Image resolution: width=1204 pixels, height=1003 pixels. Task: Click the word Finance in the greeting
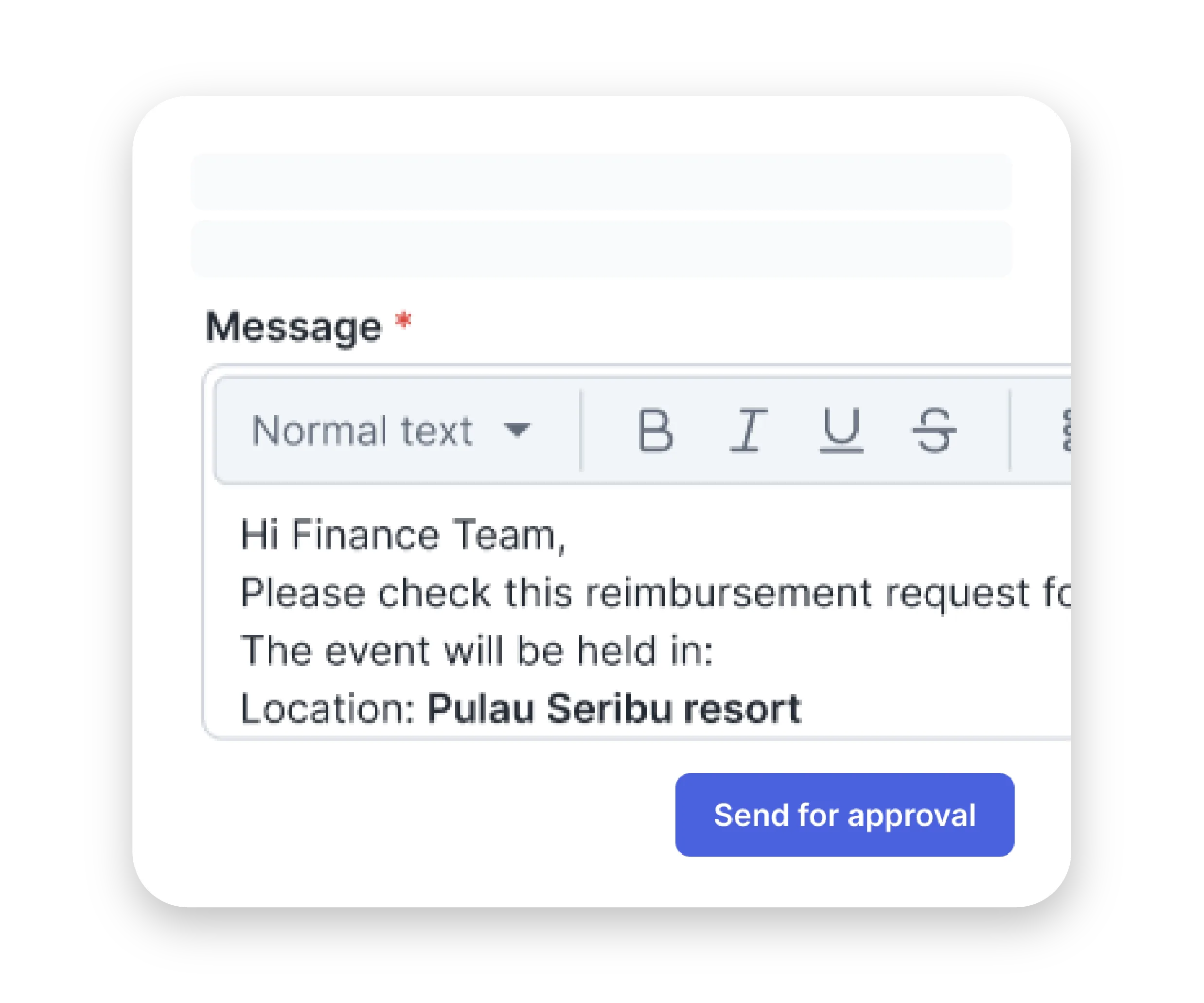click(x=366, y=535)
